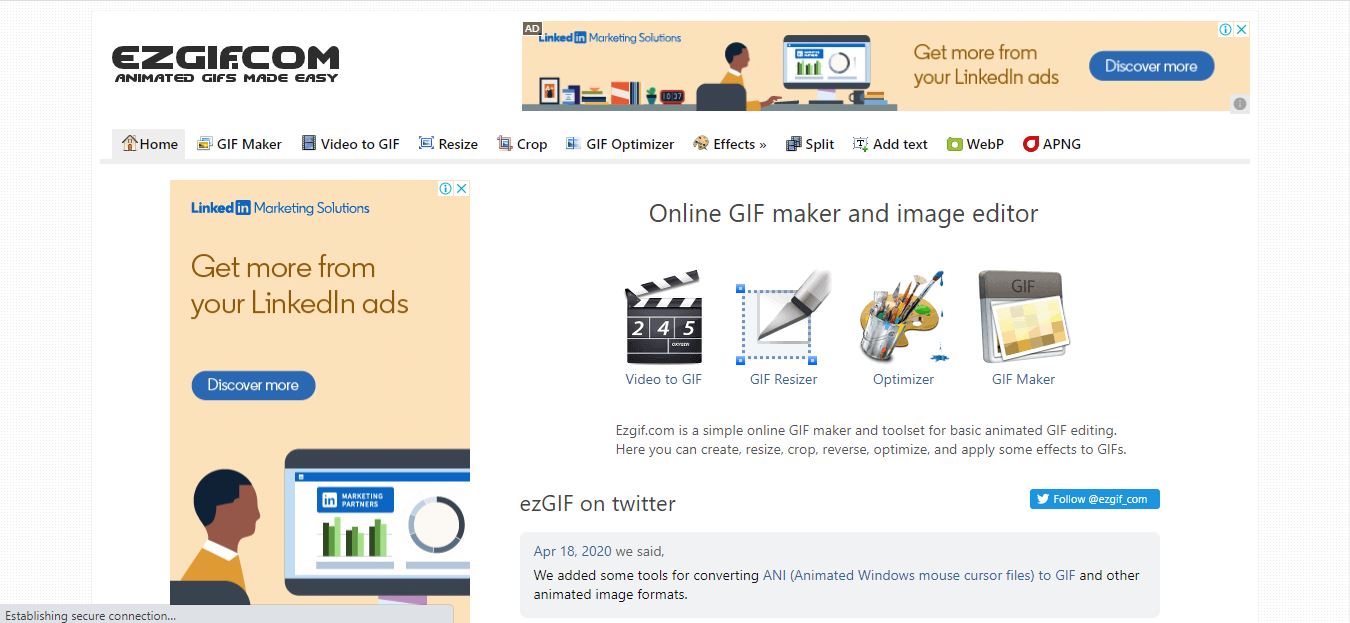
Task: Select the Split menu item
Action: (x=810, y=144)
